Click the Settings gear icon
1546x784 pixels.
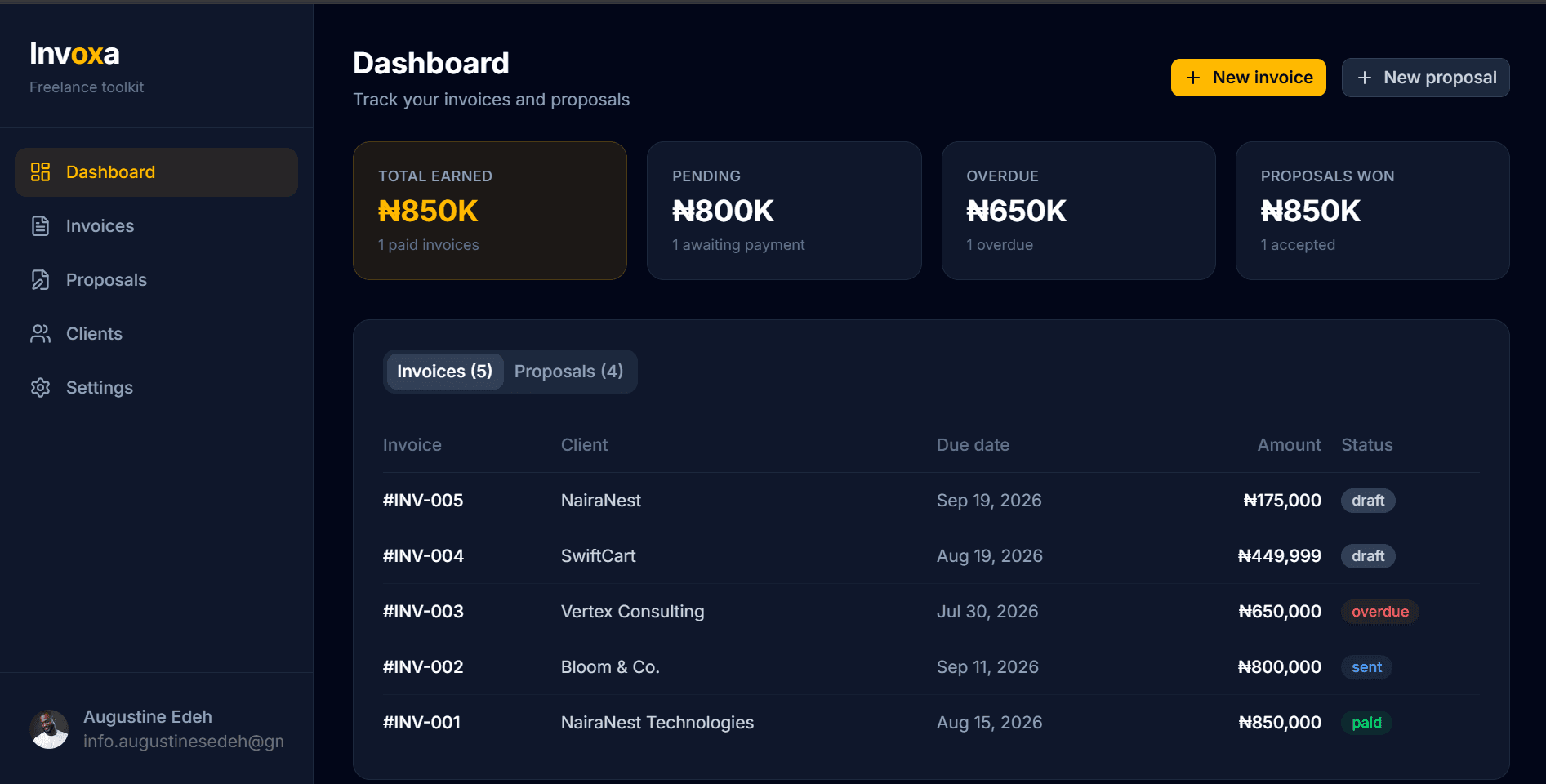click(x=41, y=387)
